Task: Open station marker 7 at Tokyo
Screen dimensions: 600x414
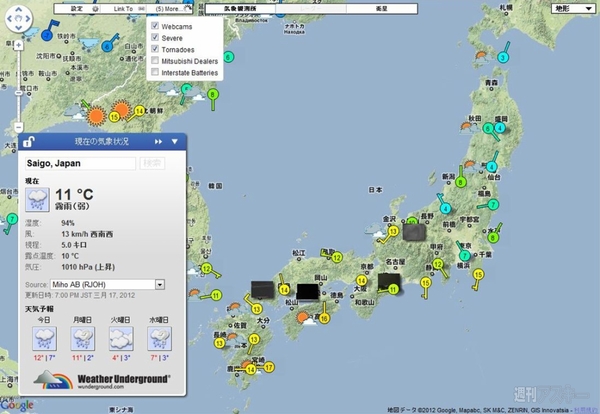Action: [465, 255]
